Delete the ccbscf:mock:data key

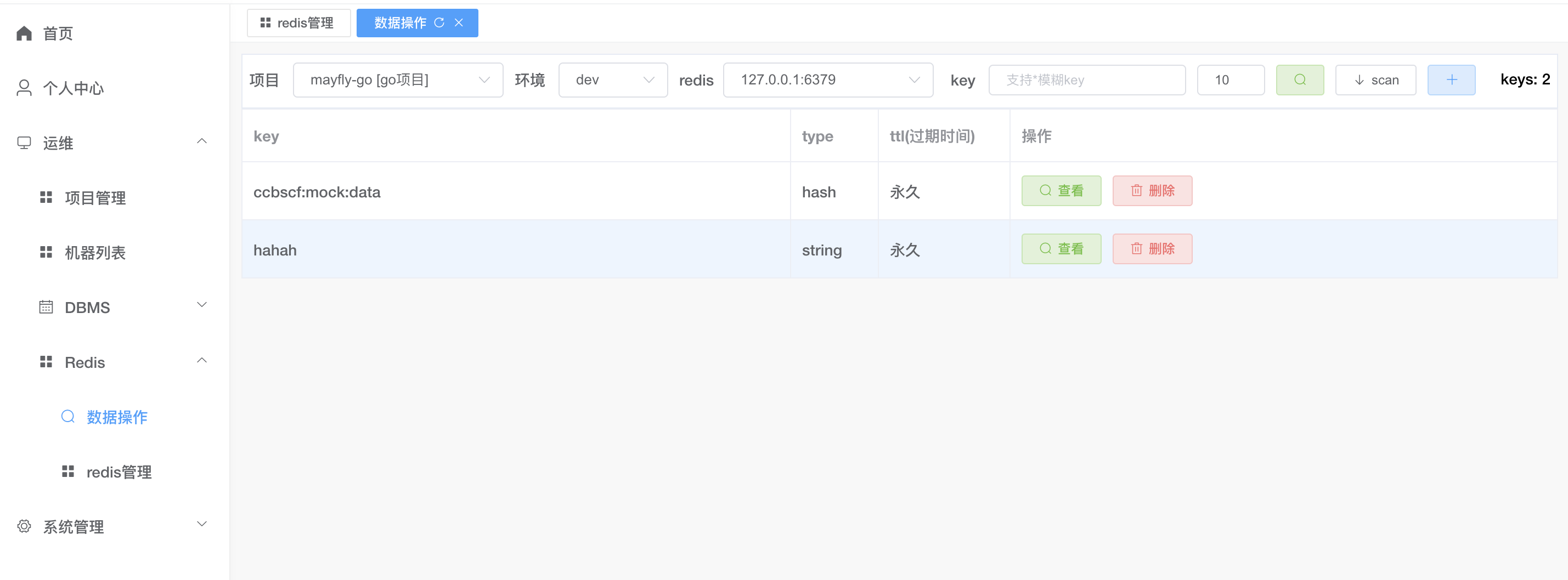click(1152, 191)
